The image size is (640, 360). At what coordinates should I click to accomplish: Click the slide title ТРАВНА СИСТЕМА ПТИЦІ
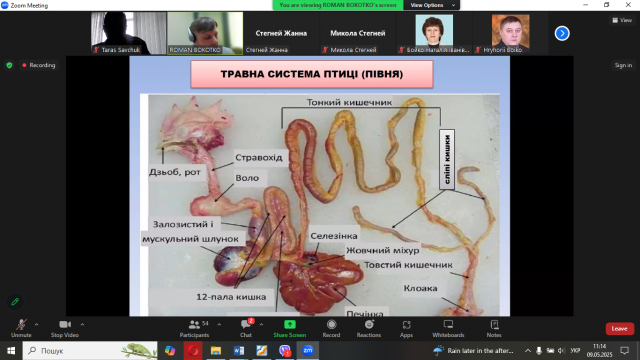pos(312,74)
